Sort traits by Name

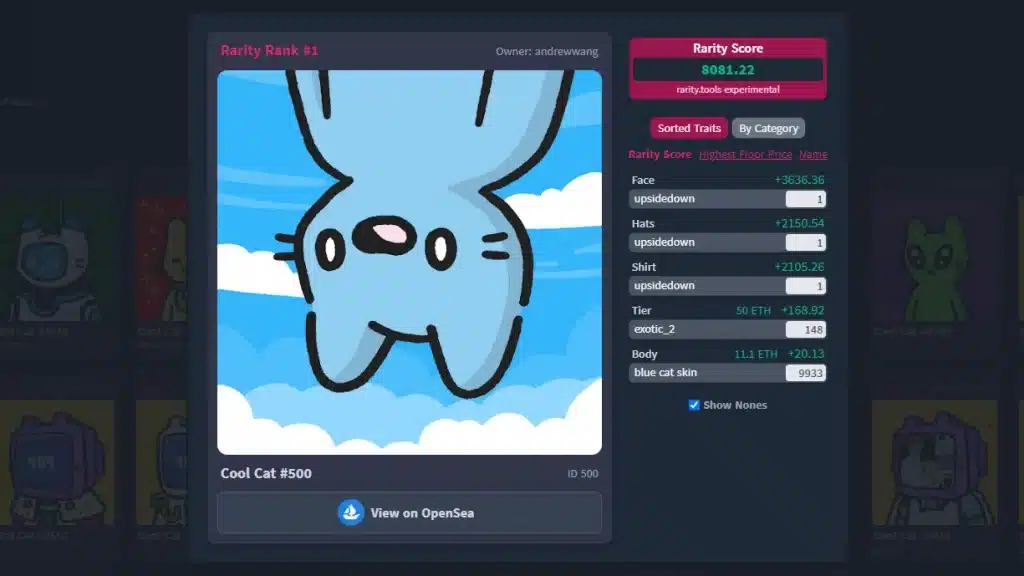813,154
